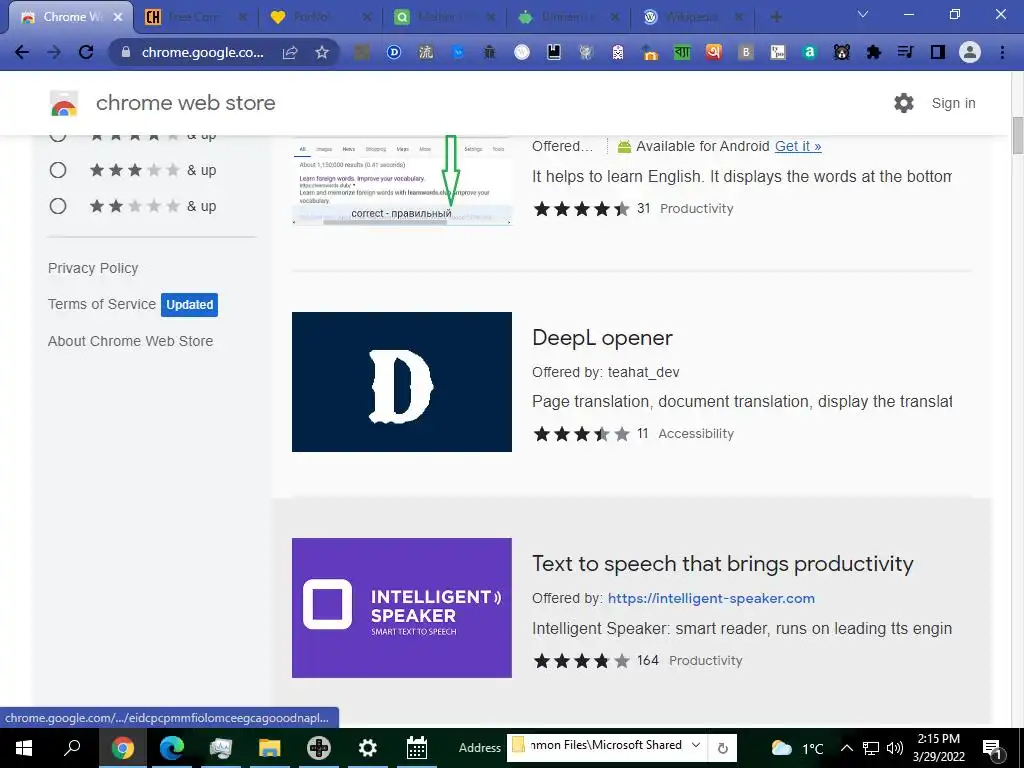Open About Chrome Web Store link
1024x768 pixels.
pos(131,341)
